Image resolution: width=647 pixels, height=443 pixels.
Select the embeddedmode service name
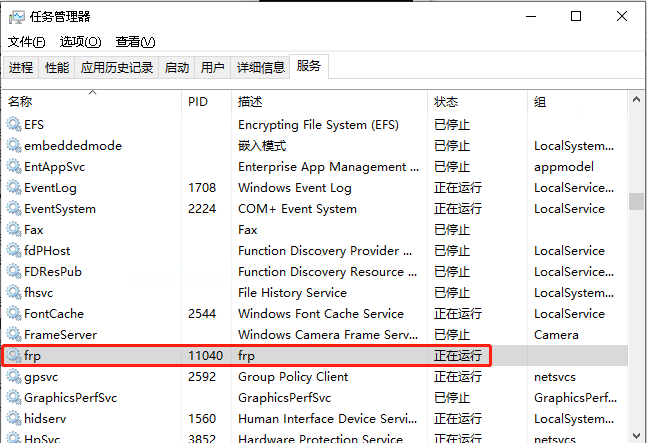coord(72,146)
